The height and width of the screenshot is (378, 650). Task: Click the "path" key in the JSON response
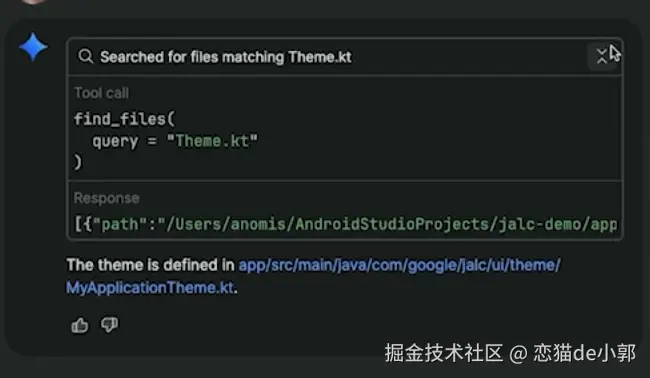coord(120,224)
